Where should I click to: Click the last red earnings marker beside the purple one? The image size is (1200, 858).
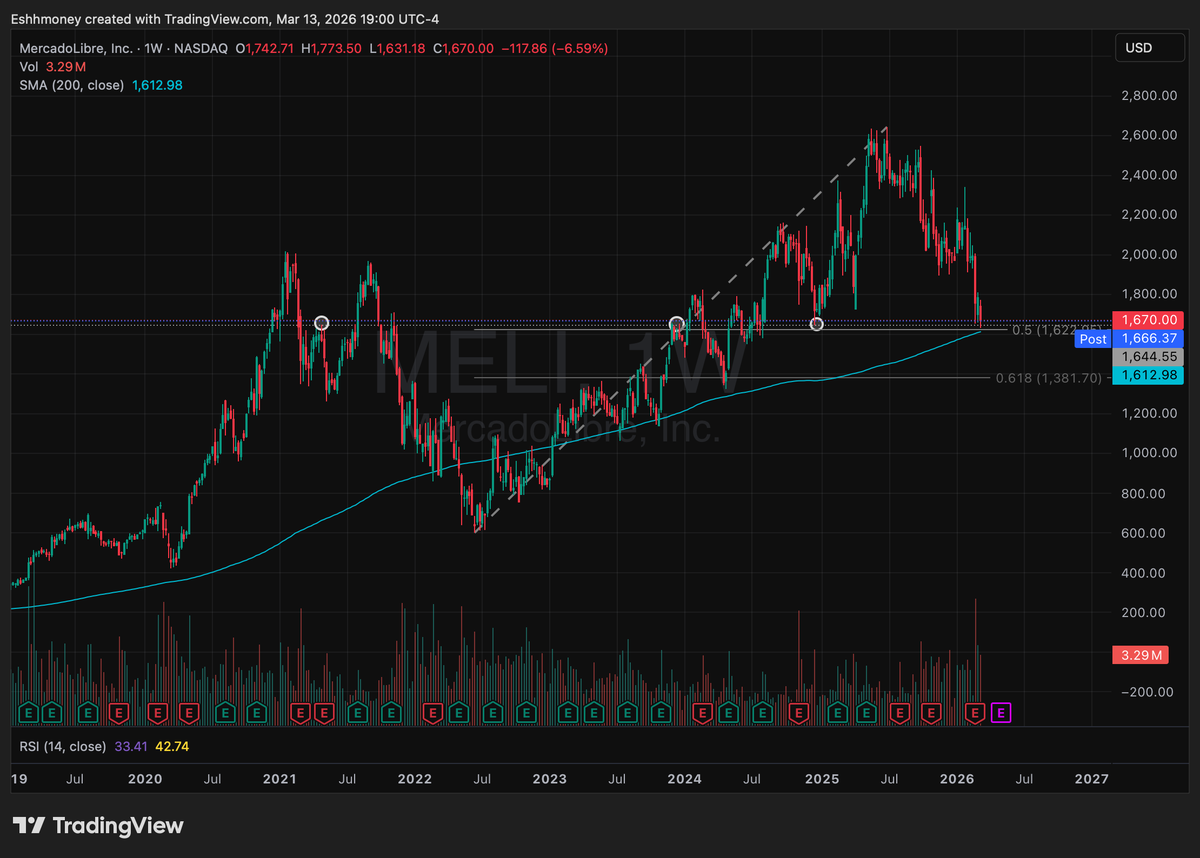point(977,712)
